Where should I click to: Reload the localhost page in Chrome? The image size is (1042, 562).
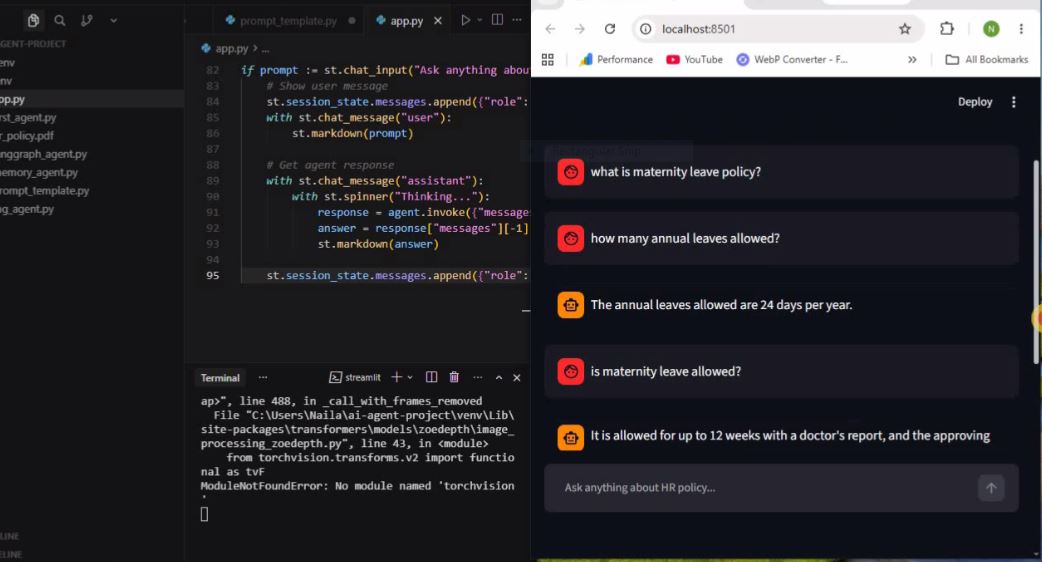pyautogui.click(x=609, y=29)
